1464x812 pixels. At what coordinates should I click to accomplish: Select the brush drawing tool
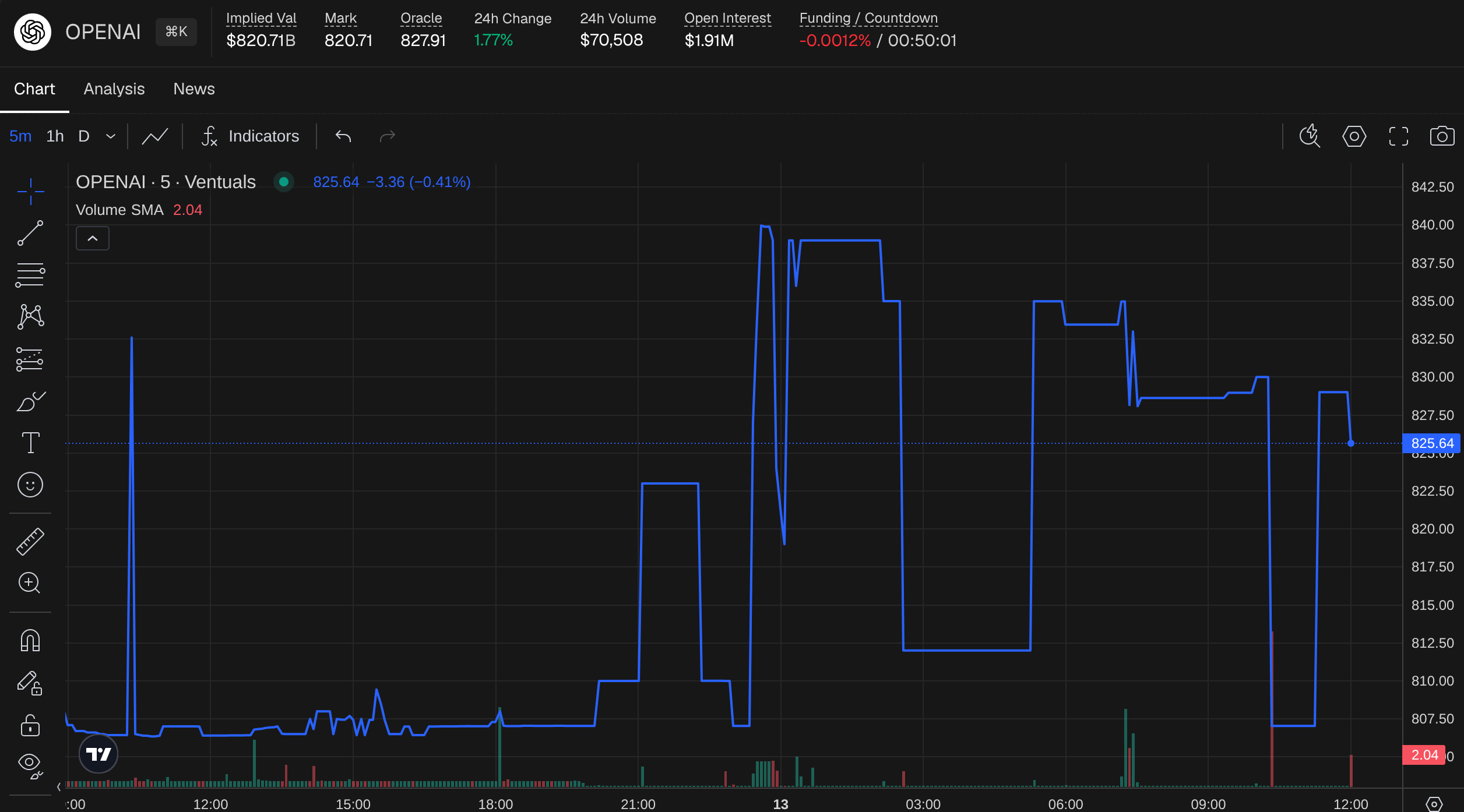coord(30,401)
